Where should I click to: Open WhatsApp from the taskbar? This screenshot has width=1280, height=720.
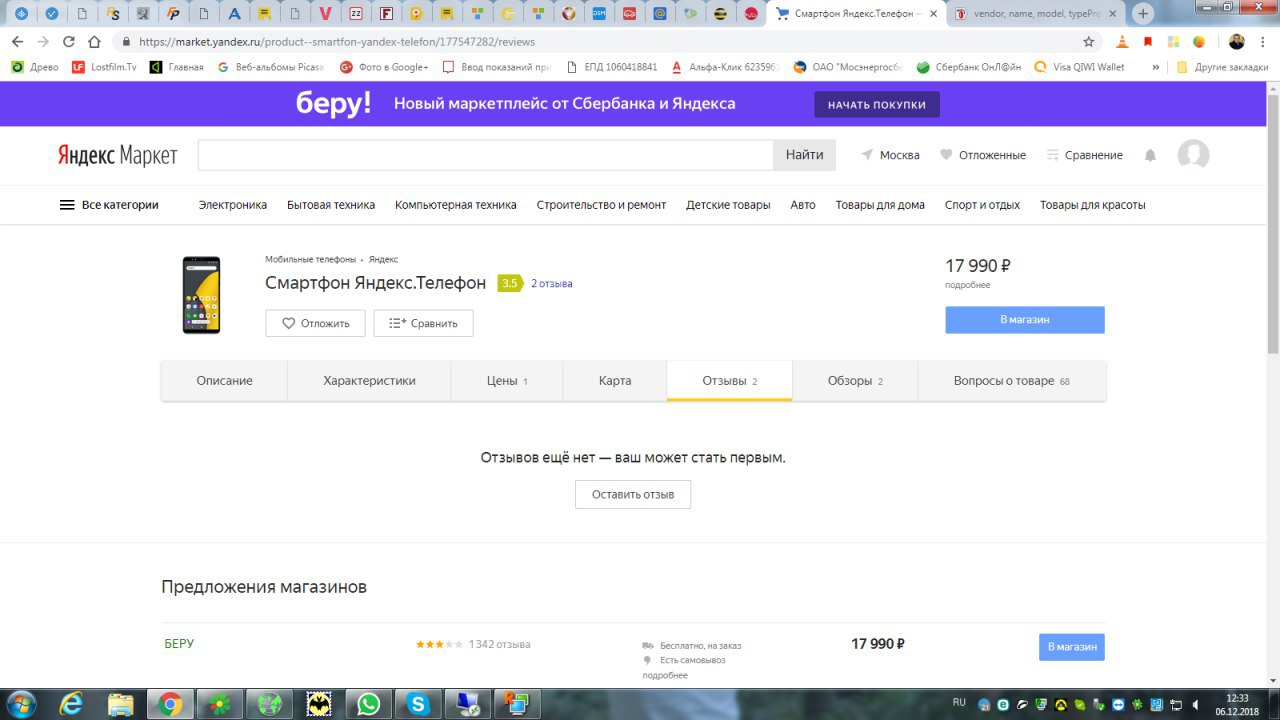pos(369,704)
